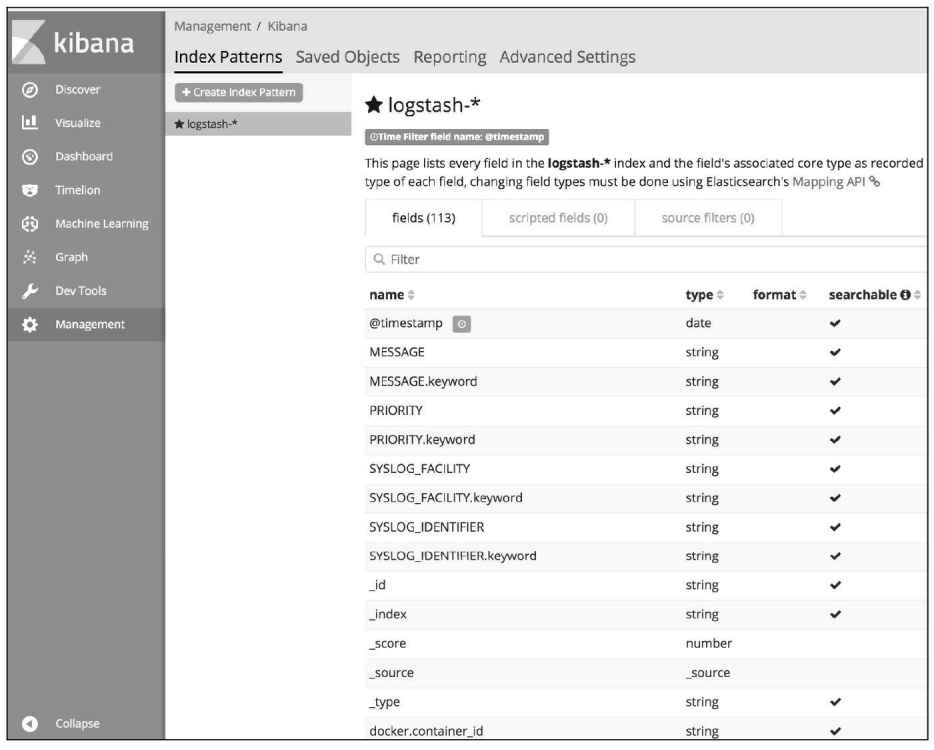The height and width of the screenshot is (750, 934).
Task: Open the source filters tab
Action: [x=708, y=218]
